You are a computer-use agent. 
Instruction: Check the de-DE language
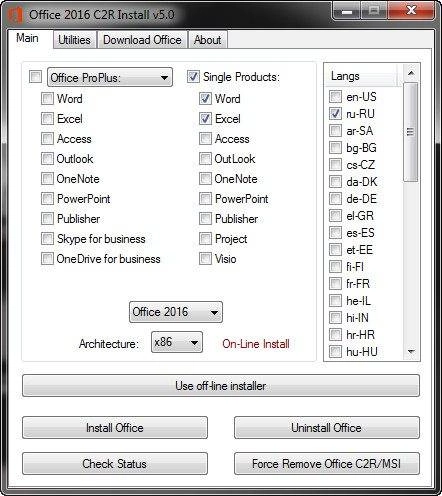pos(335,199)
